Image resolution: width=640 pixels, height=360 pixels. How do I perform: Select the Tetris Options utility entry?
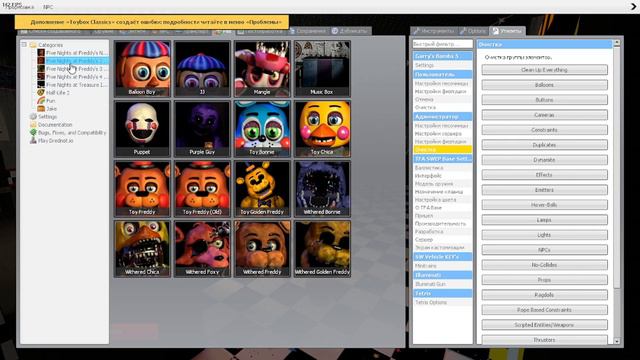442,302
